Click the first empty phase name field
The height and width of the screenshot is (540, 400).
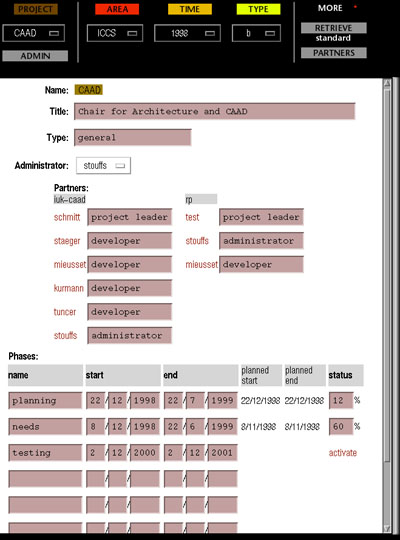[45, 479]
